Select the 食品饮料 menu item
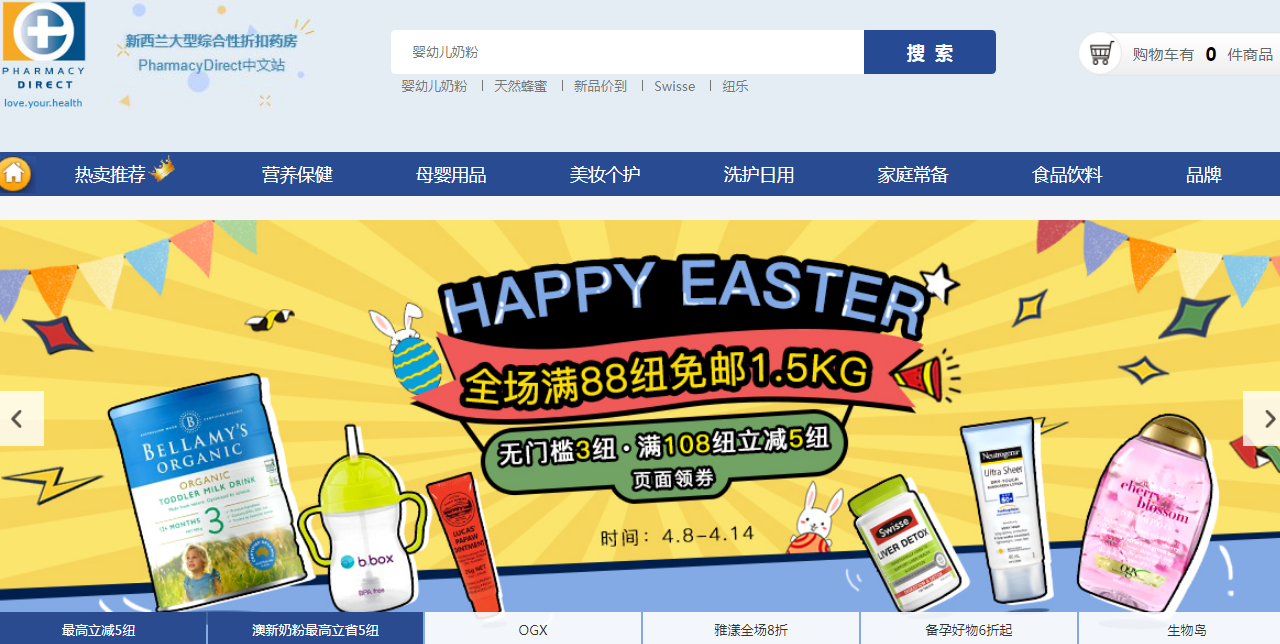The image size is (1280, 644). pyautogui.click(x=1067, y=175)
